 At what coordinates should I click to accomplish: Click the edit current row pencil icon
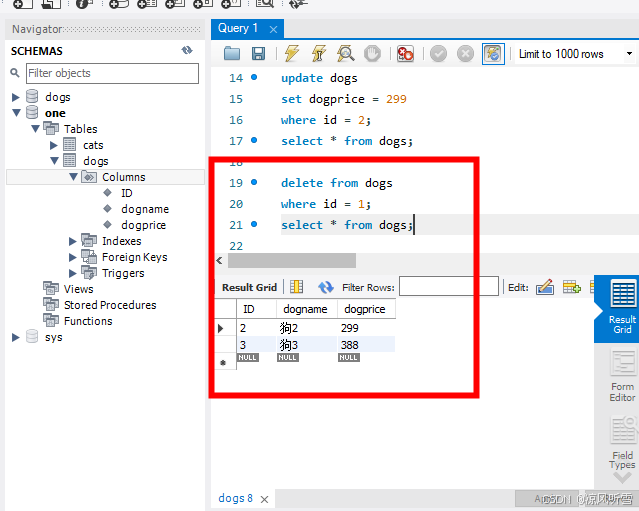point(544,287)
